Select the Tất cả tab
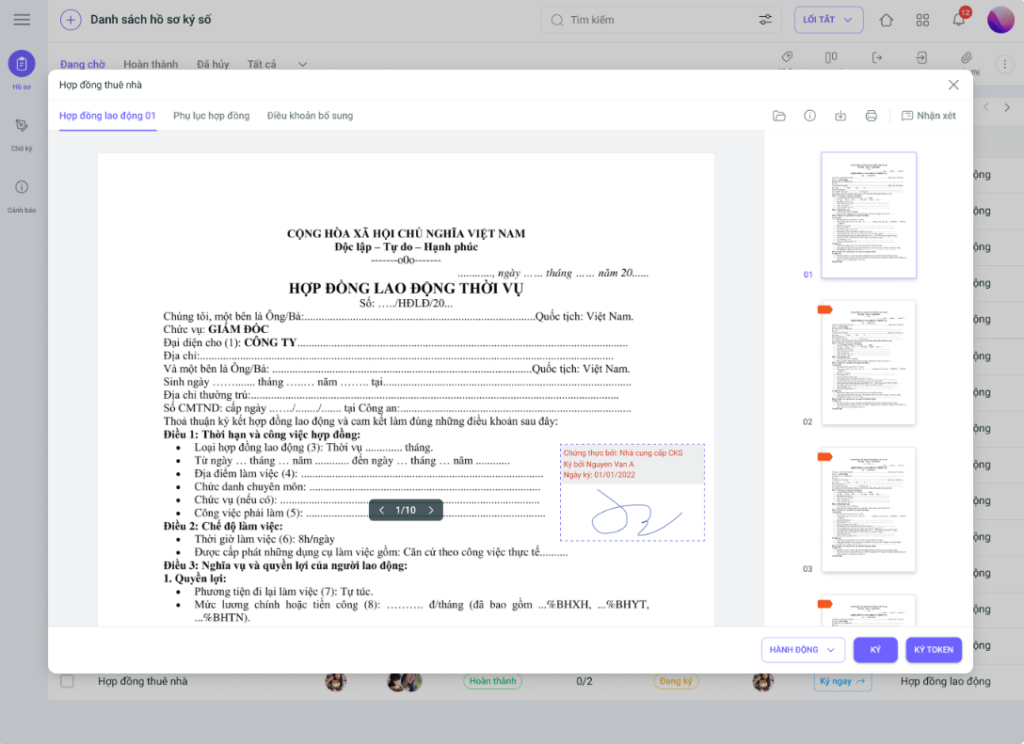 pos(261,64)
